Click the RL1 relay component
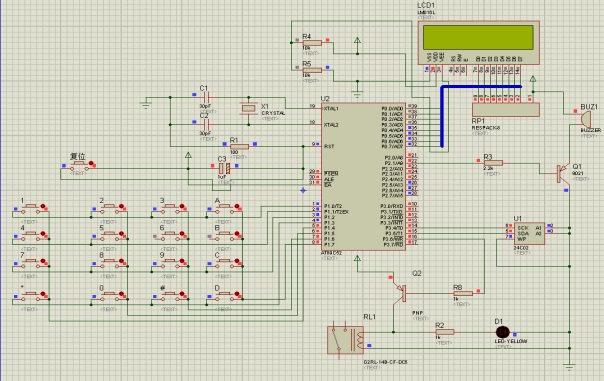604x381 pixels. tap(346, 339)
